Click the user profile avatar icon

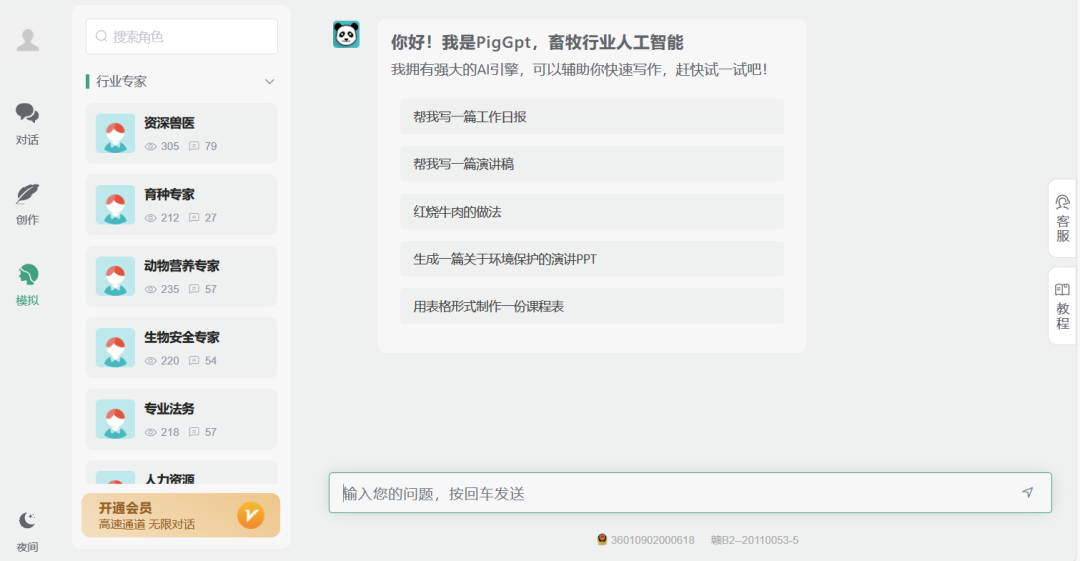(x=28, y=40)
